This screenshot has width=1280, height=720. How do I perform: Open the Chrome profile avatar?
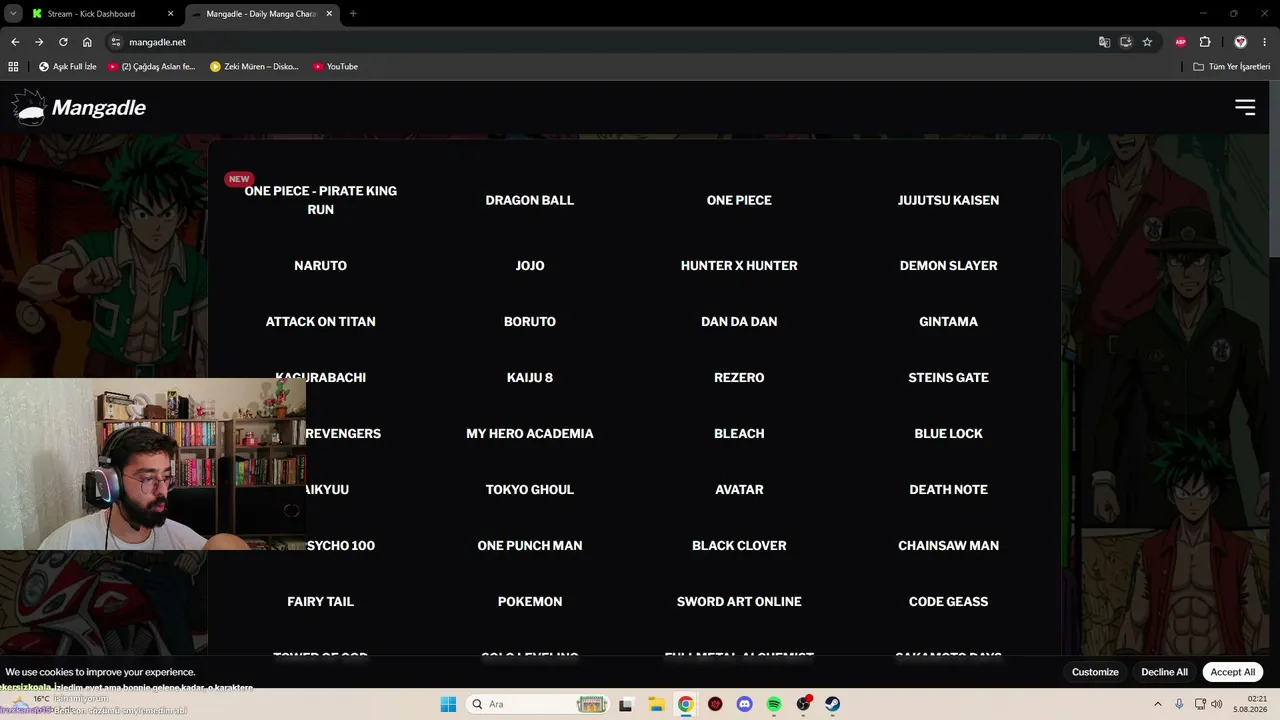pyautogui.click(x=1241, y=42)
